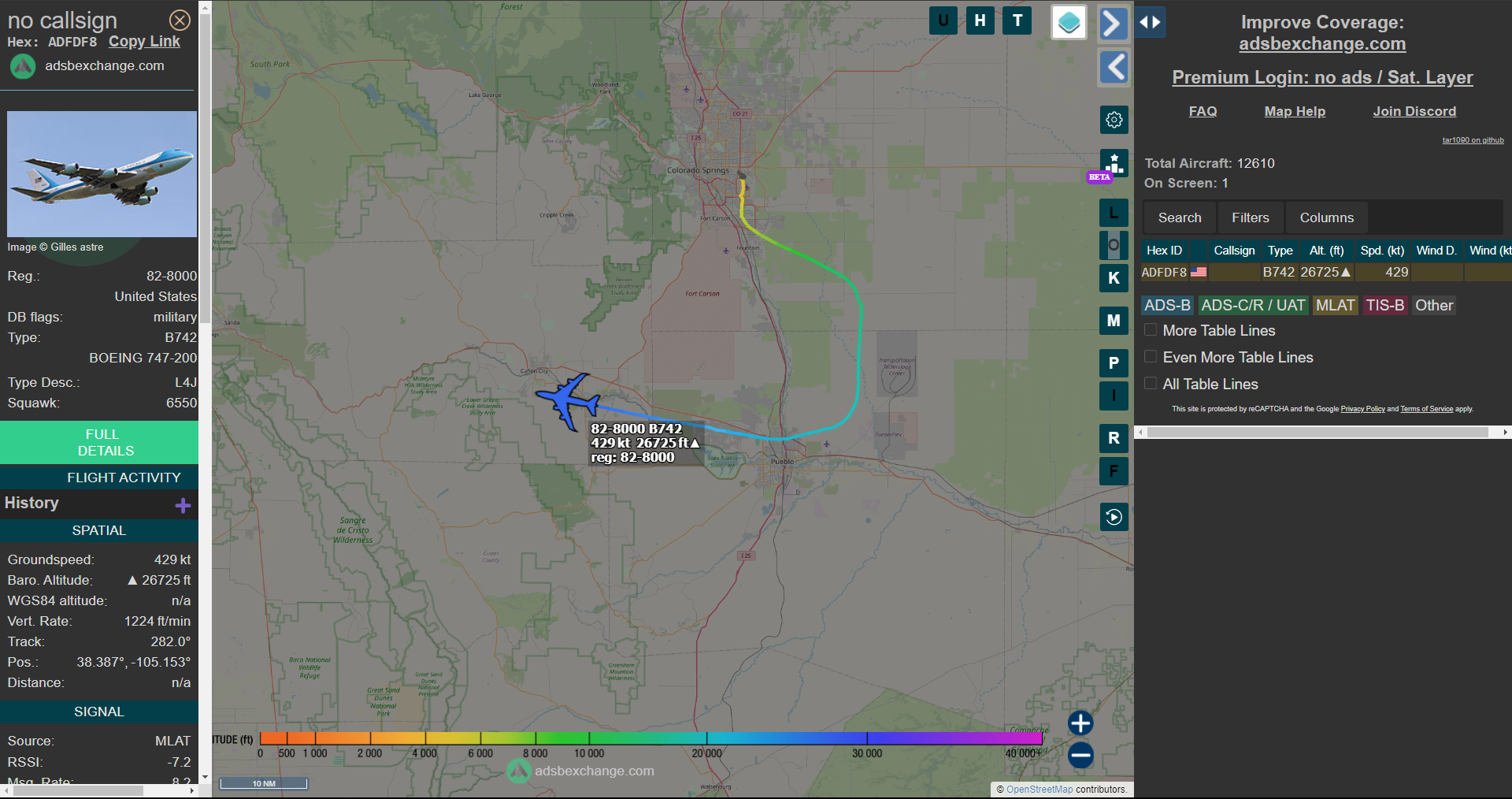Toggle the F map option button
This screenshot has height=799, width=1512.
point(1114,471)
